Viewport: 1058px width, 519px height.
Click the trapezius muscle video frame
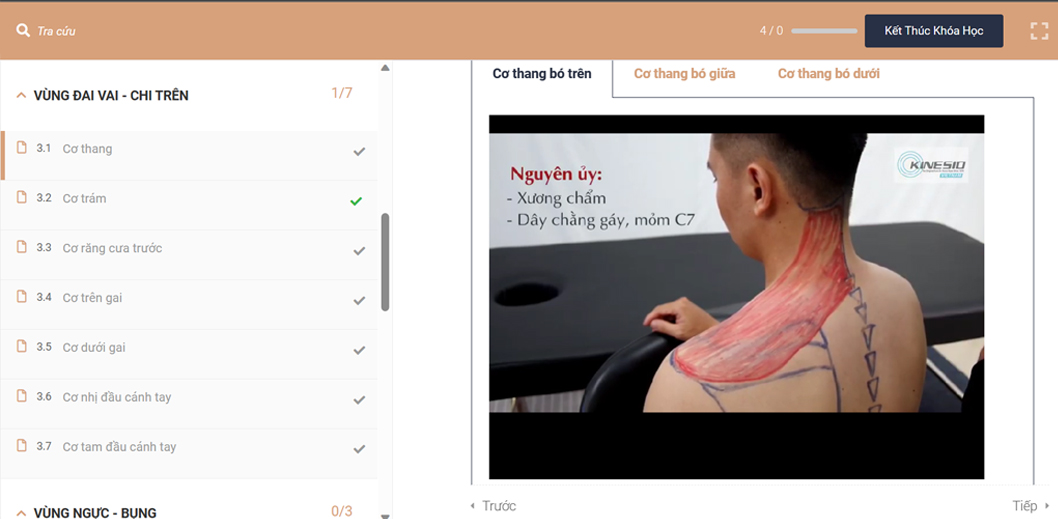pyautogui.click(x=737, y=297)
